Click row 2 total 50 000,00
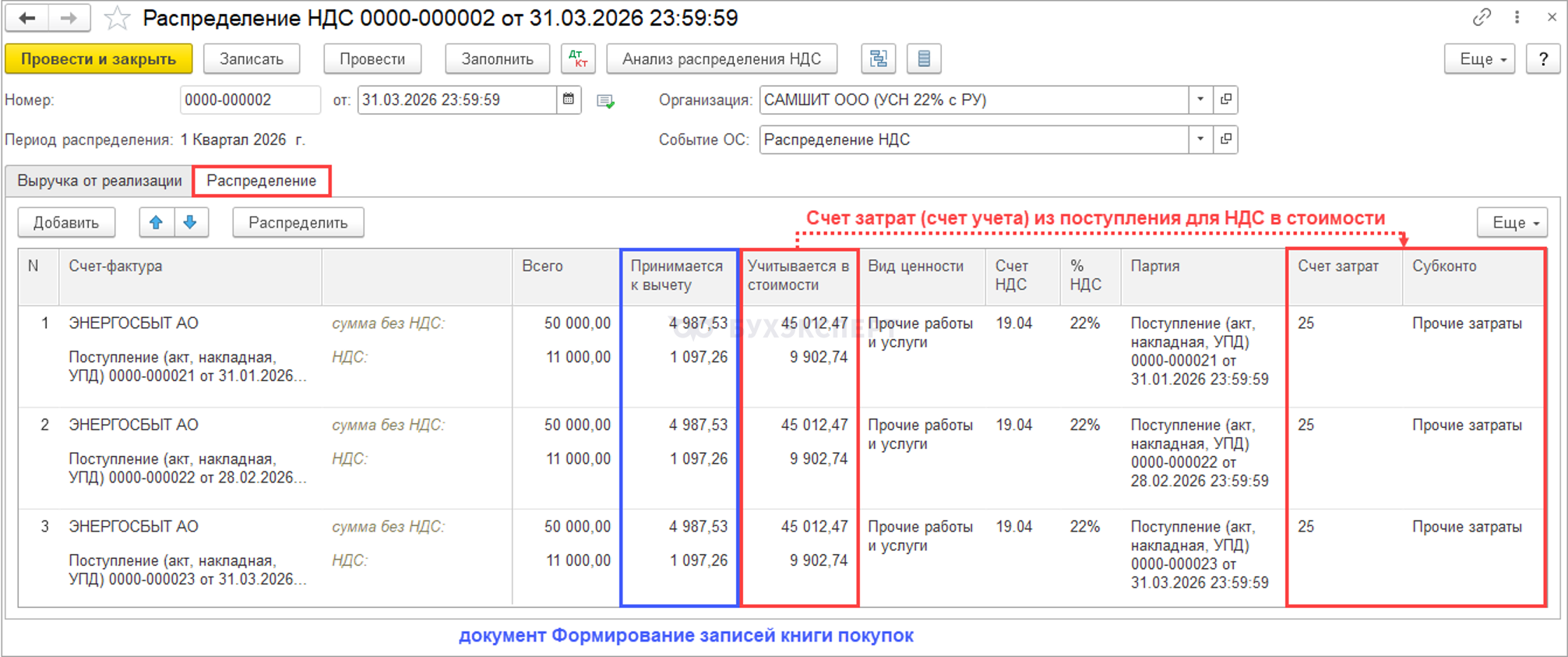This screenshot has height=657, width=1568. [x=578, y=426]
